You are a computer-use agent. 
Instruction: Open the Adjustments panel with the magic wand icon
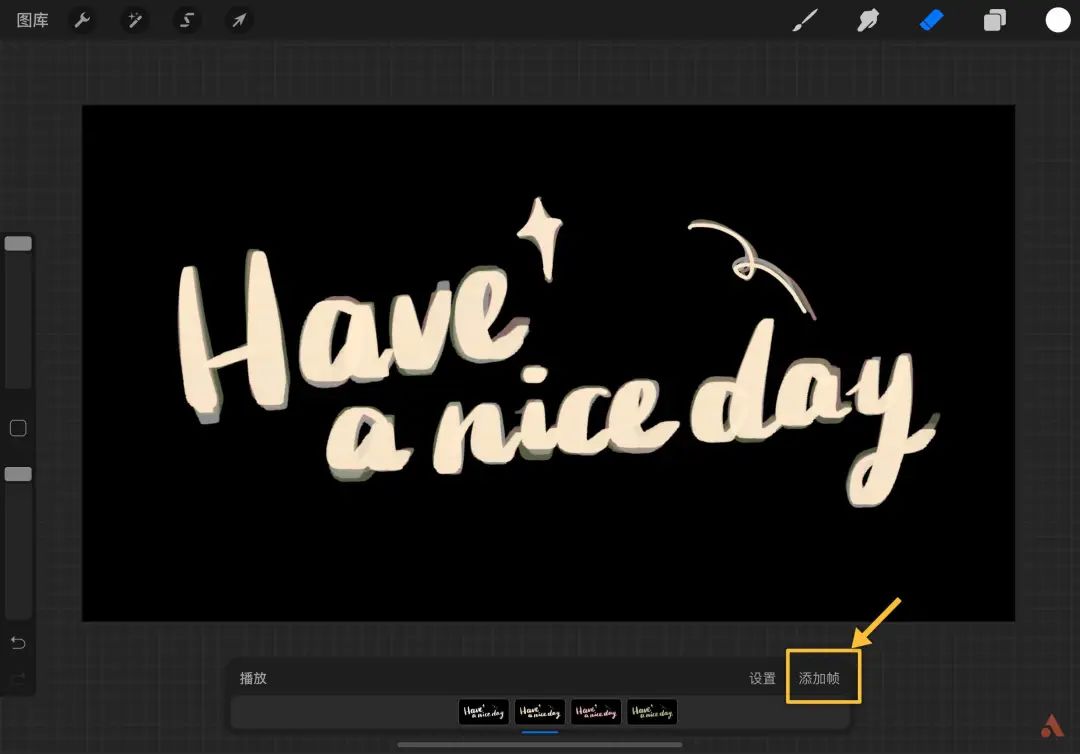pyautogui.click(x=134, y=19)
